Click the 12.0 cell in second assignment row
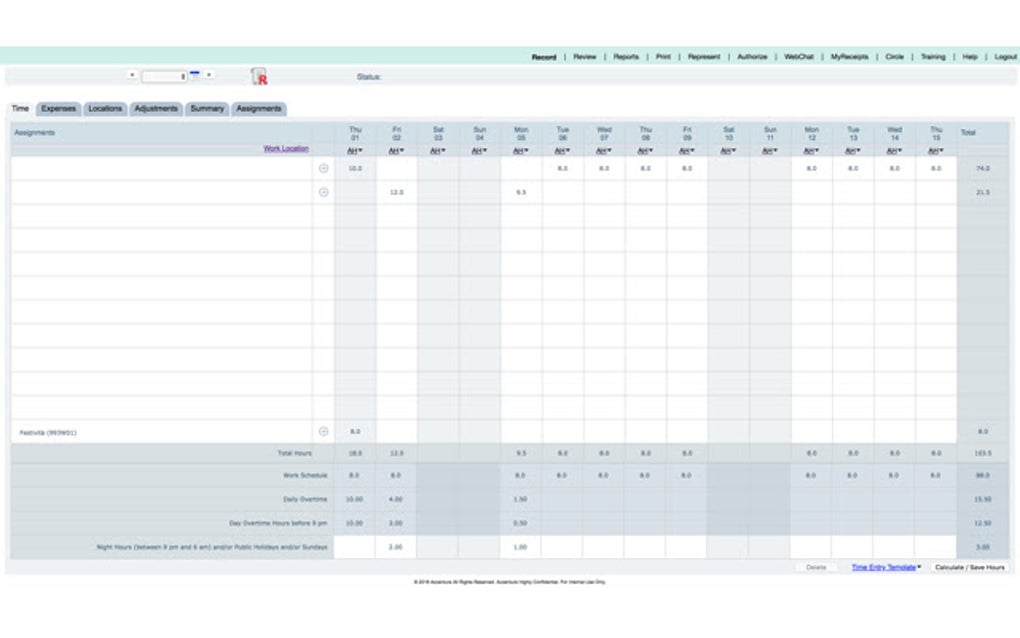1020x638 pixels. tap(397, 193)
